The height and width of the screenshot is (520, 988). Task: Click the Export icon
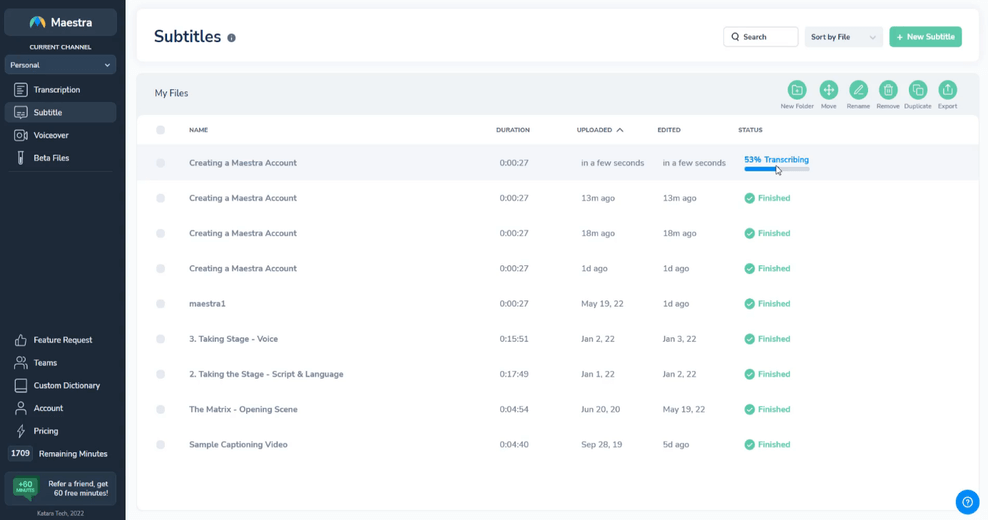948,90
